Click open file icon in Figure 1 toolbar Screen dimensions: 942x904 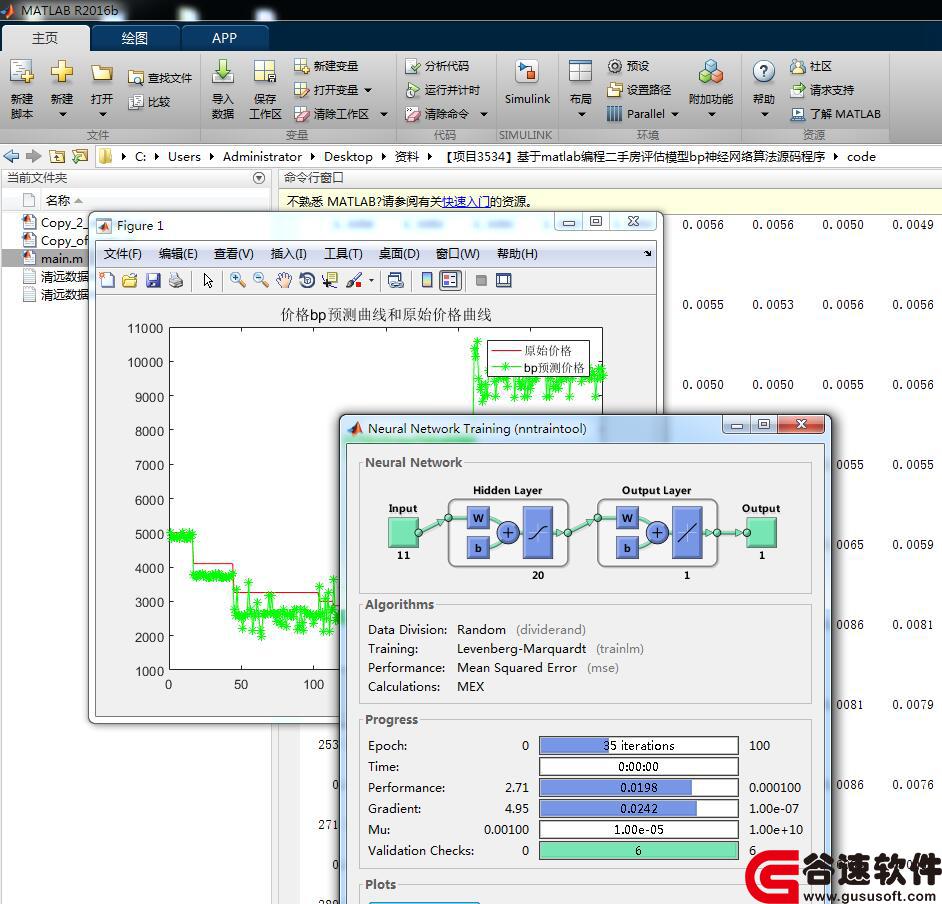coord(130,281)
